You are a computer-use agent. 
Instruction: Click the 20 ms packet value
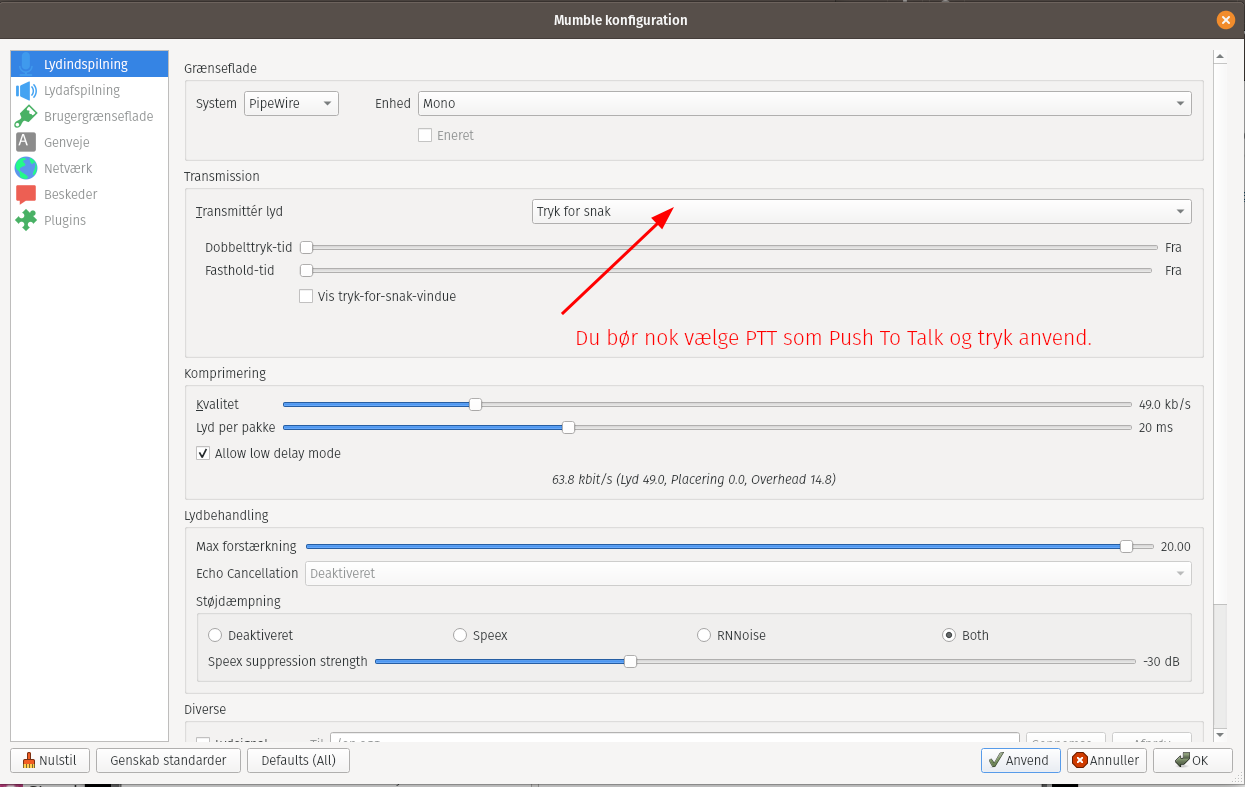1156,427
